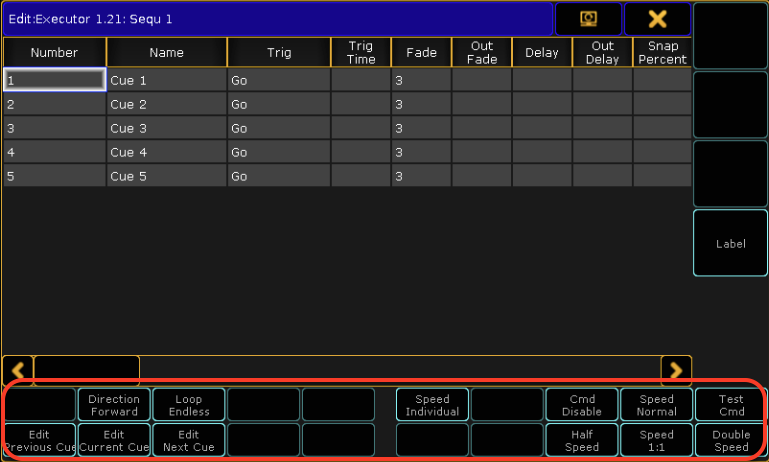Click Edit Next Cue
The height and width of the screenshot is (462, 769).
pyautogui.click(x=189, y=441)
